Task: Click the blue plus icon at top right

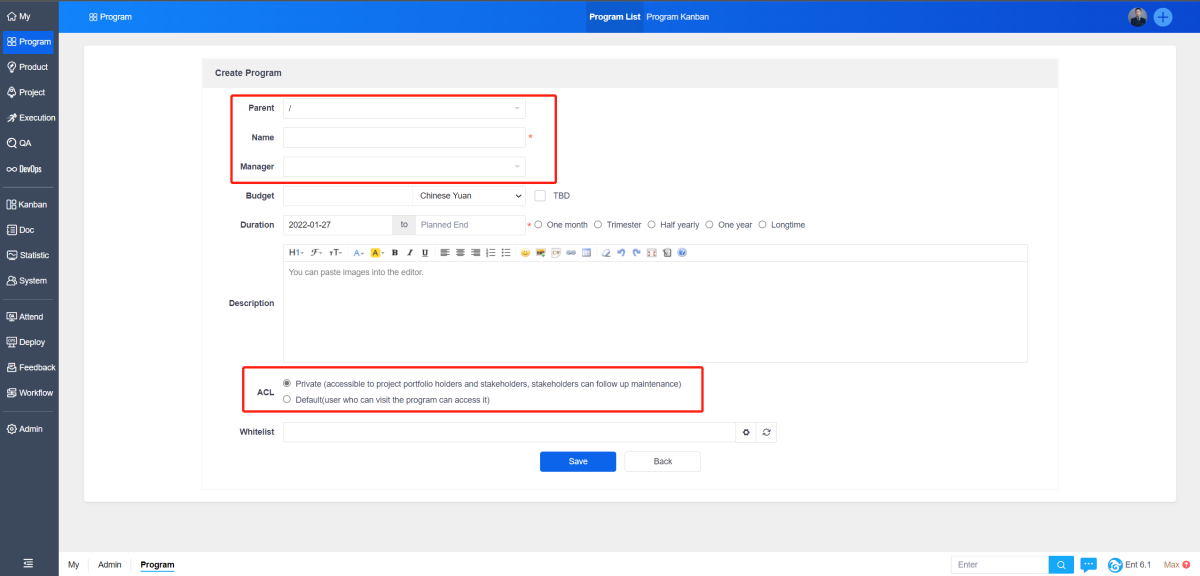Action: click(1163, 17)
